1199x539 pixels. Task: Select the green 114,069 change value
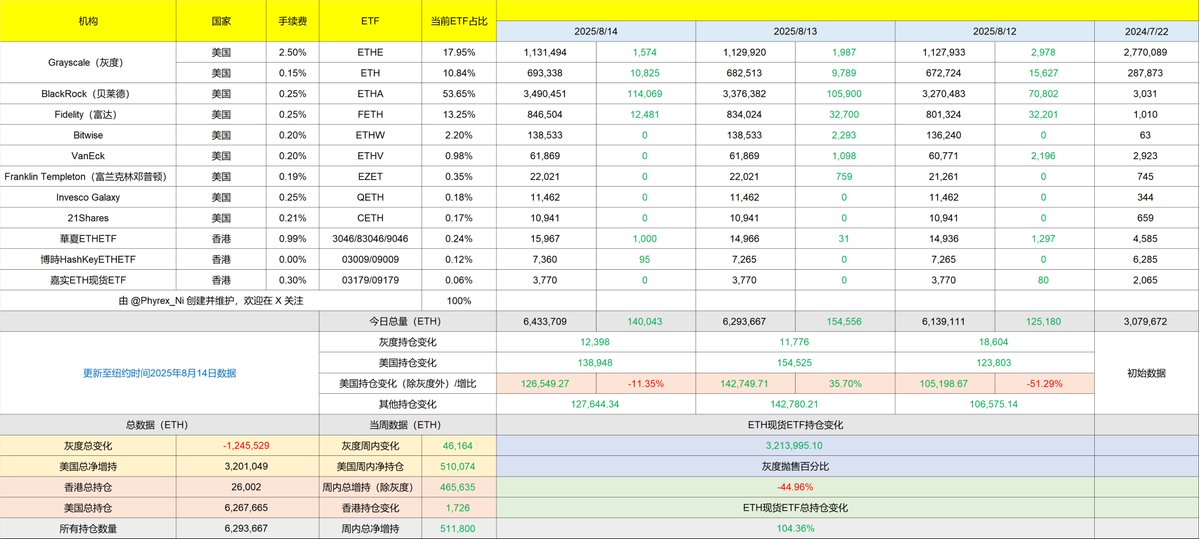pos(645,94)
